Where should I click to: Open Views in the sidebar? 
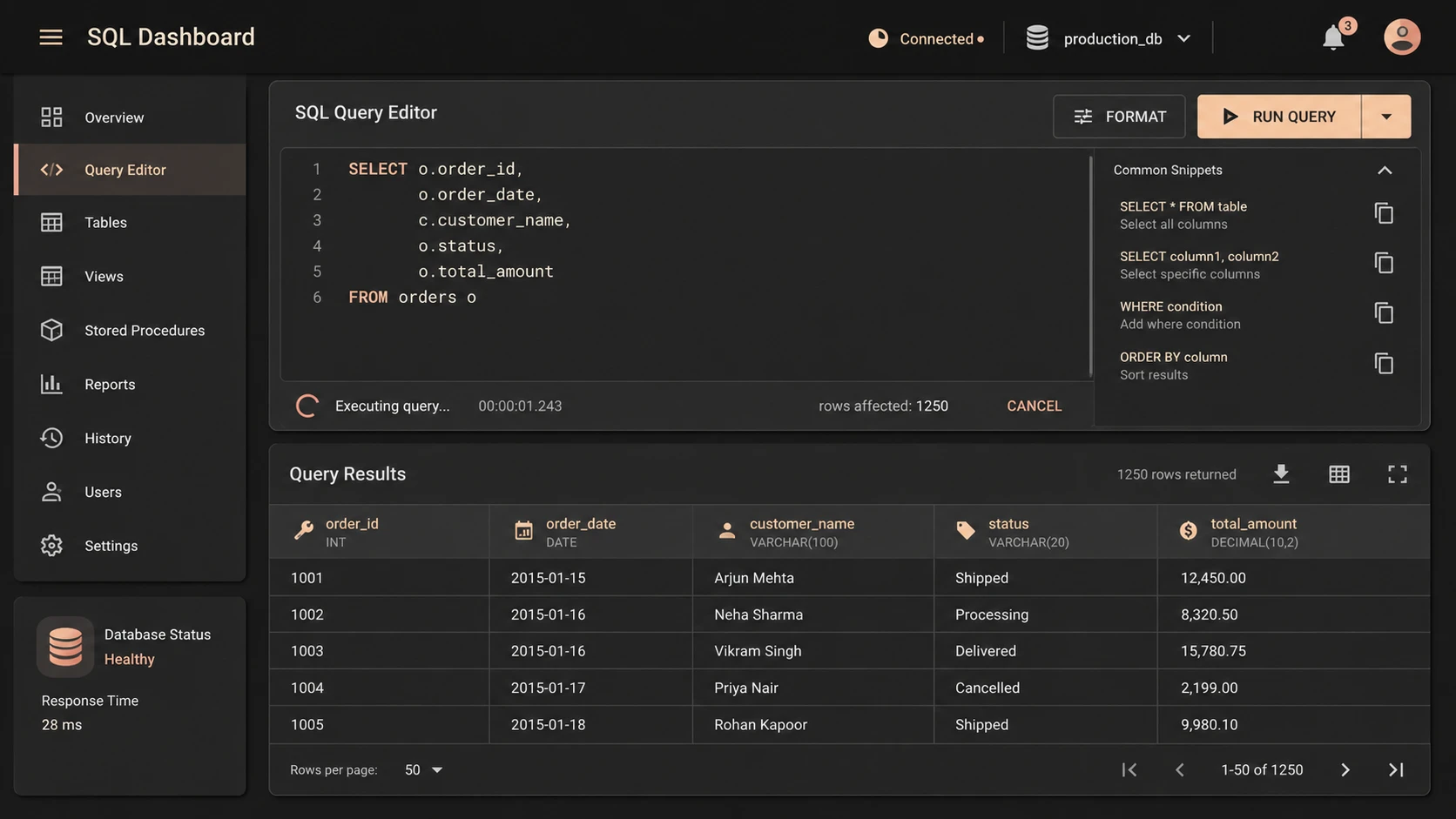[x=130, y=277]
